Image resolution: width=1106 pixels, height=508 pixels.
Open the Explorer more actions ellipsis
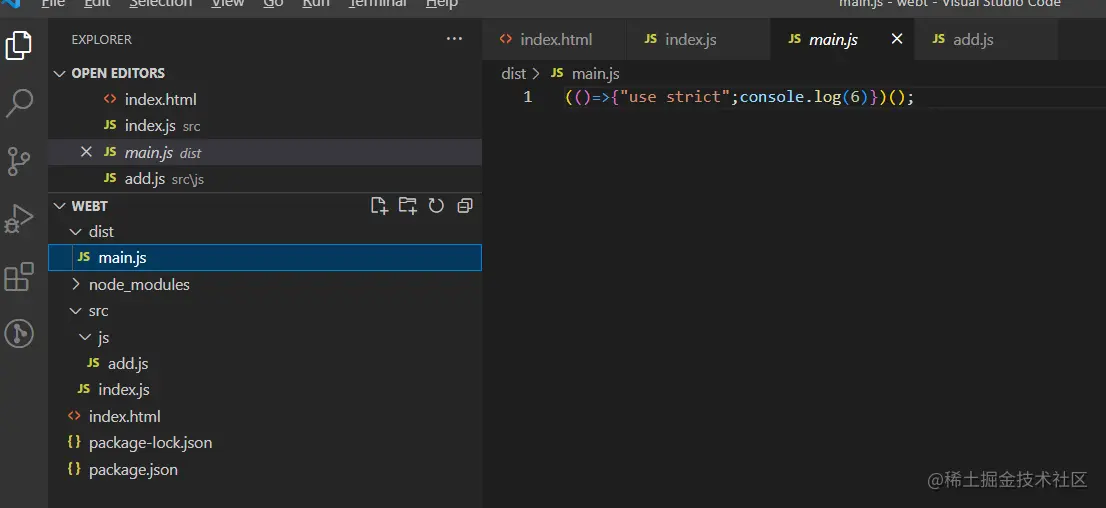point(455,40)
